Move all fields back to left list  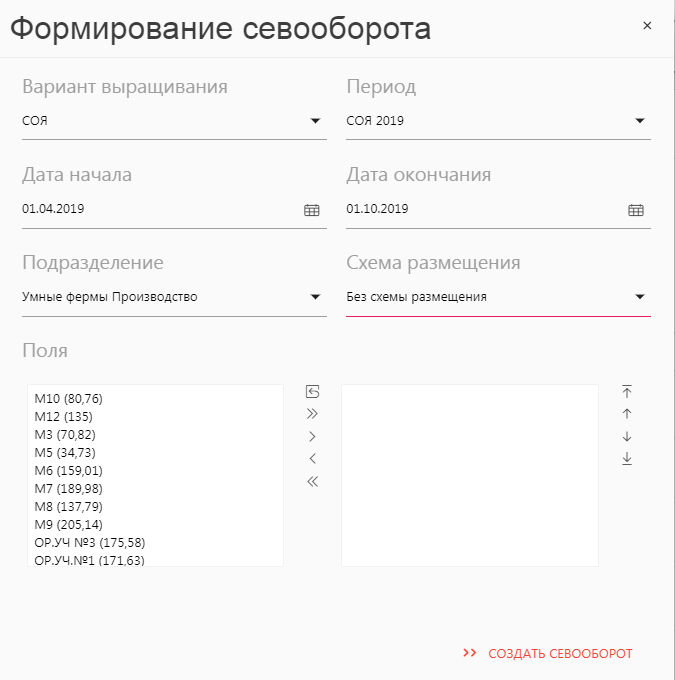pos(312,481)
